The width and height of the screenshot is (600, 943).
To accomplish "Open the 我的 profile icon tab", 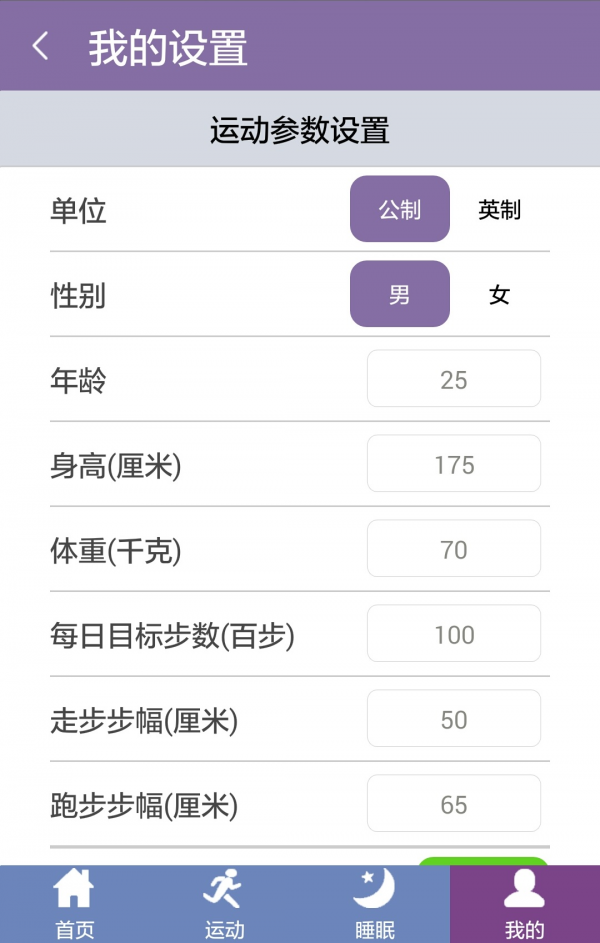I will coord(525,904).
